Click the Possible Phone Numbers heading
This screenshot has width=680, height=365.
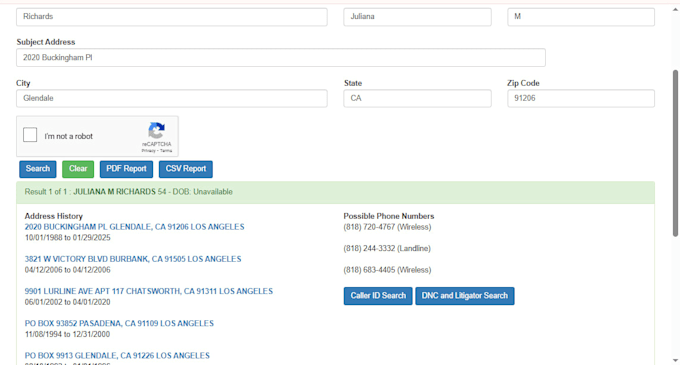click(389, 216)
